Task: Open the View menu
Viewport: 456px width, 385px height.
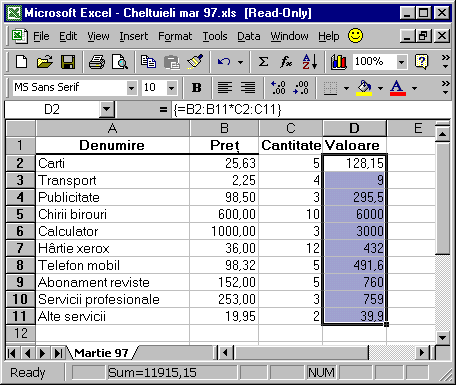Action: tap(98, 36)
